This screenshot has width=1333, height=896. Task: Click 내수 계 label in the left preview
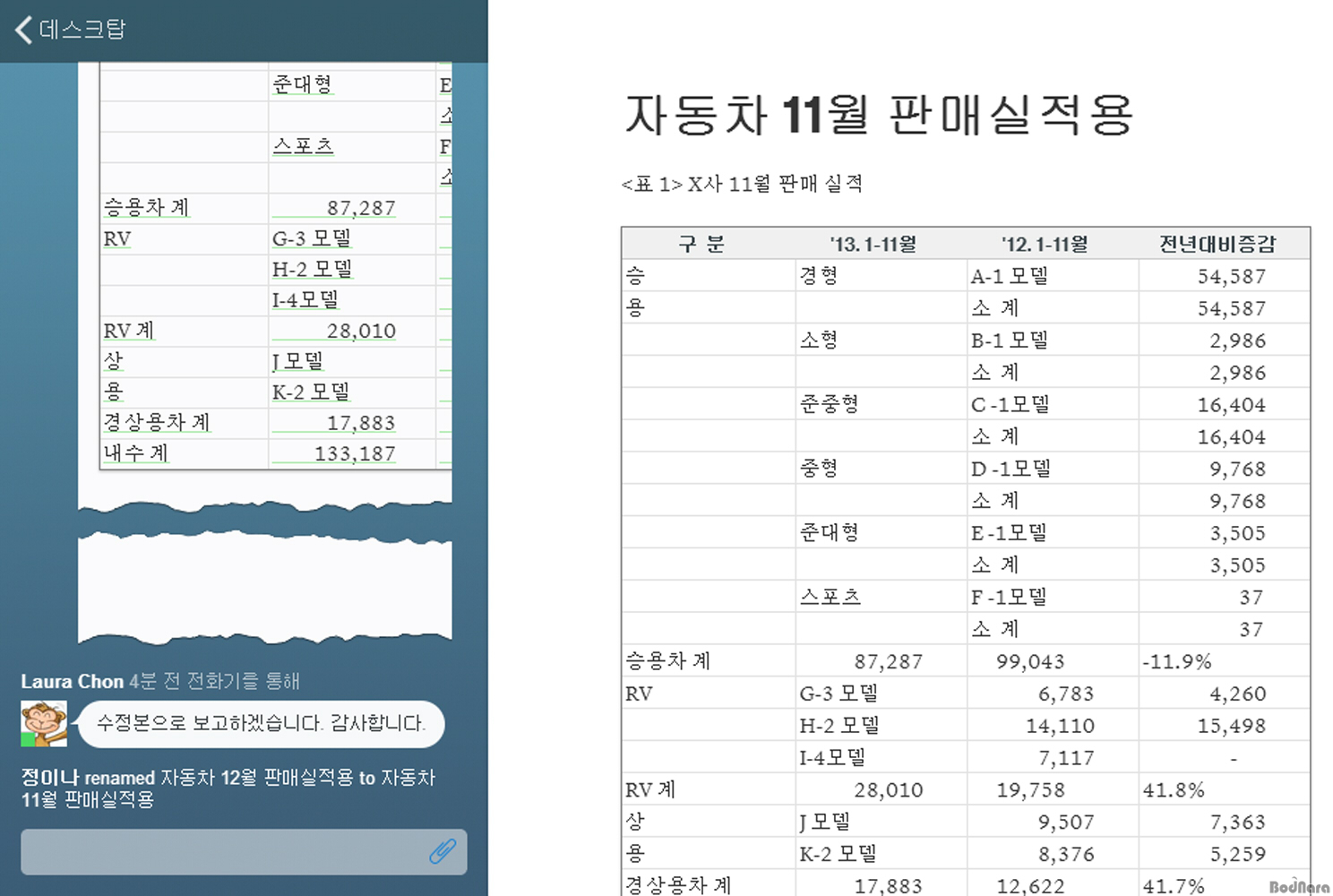tap(136, 453)
